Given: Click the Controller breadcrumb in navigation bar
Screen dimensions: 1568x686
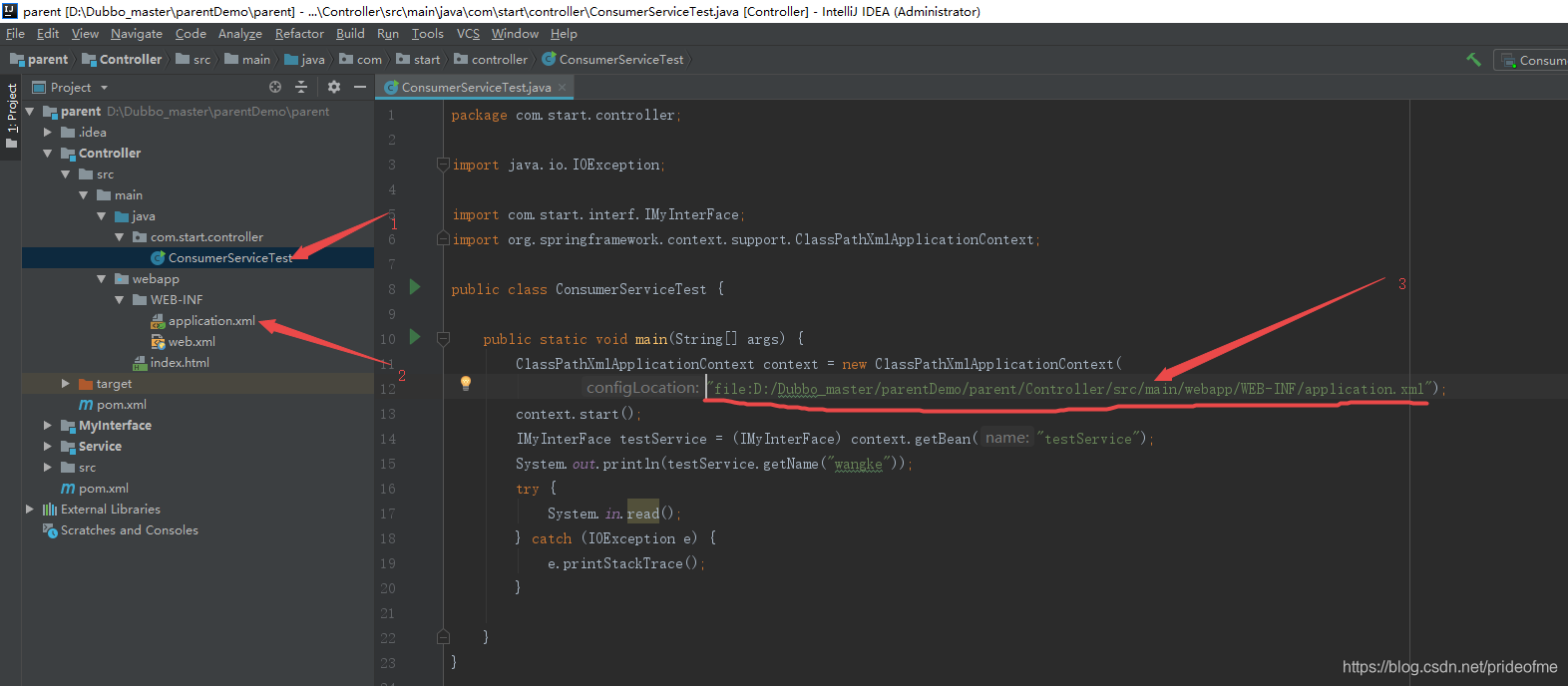Looking at the screenshot, I should (x=122, y=60).
